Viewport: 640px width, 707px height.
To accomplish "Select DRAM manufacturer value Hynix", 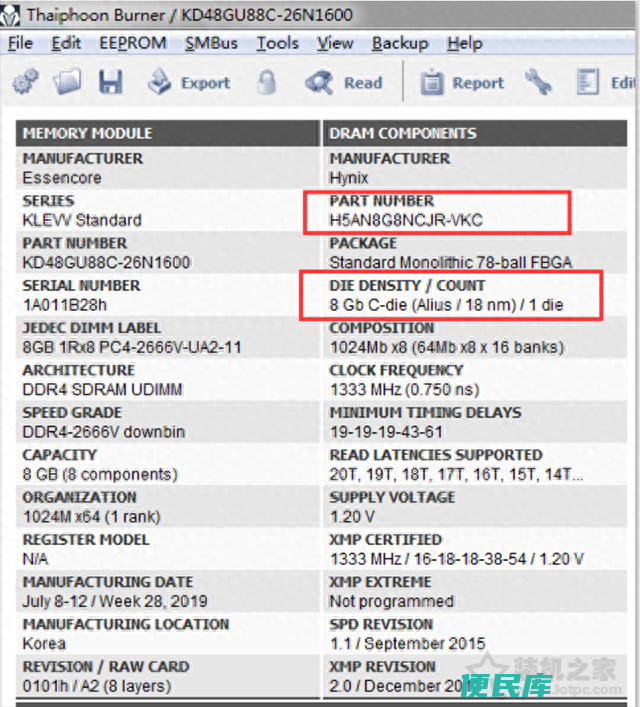I will (349, 178).
